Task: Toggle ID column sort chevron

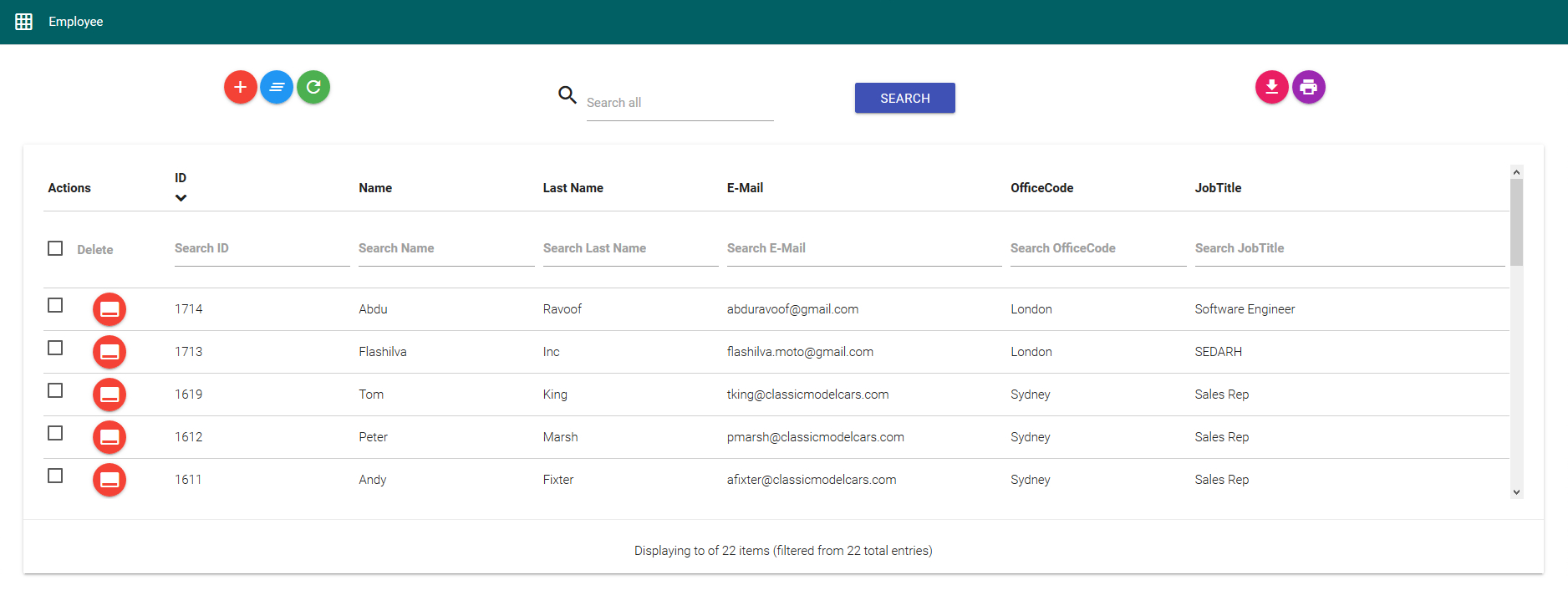Action: 181,198
